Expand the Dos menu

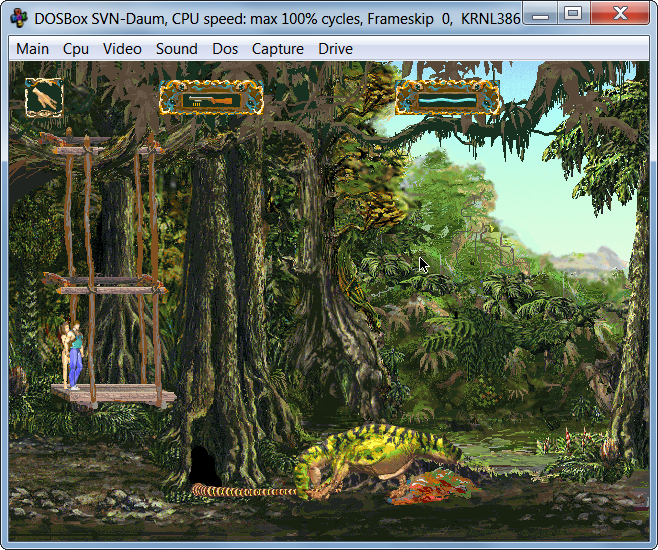(225, 49)
